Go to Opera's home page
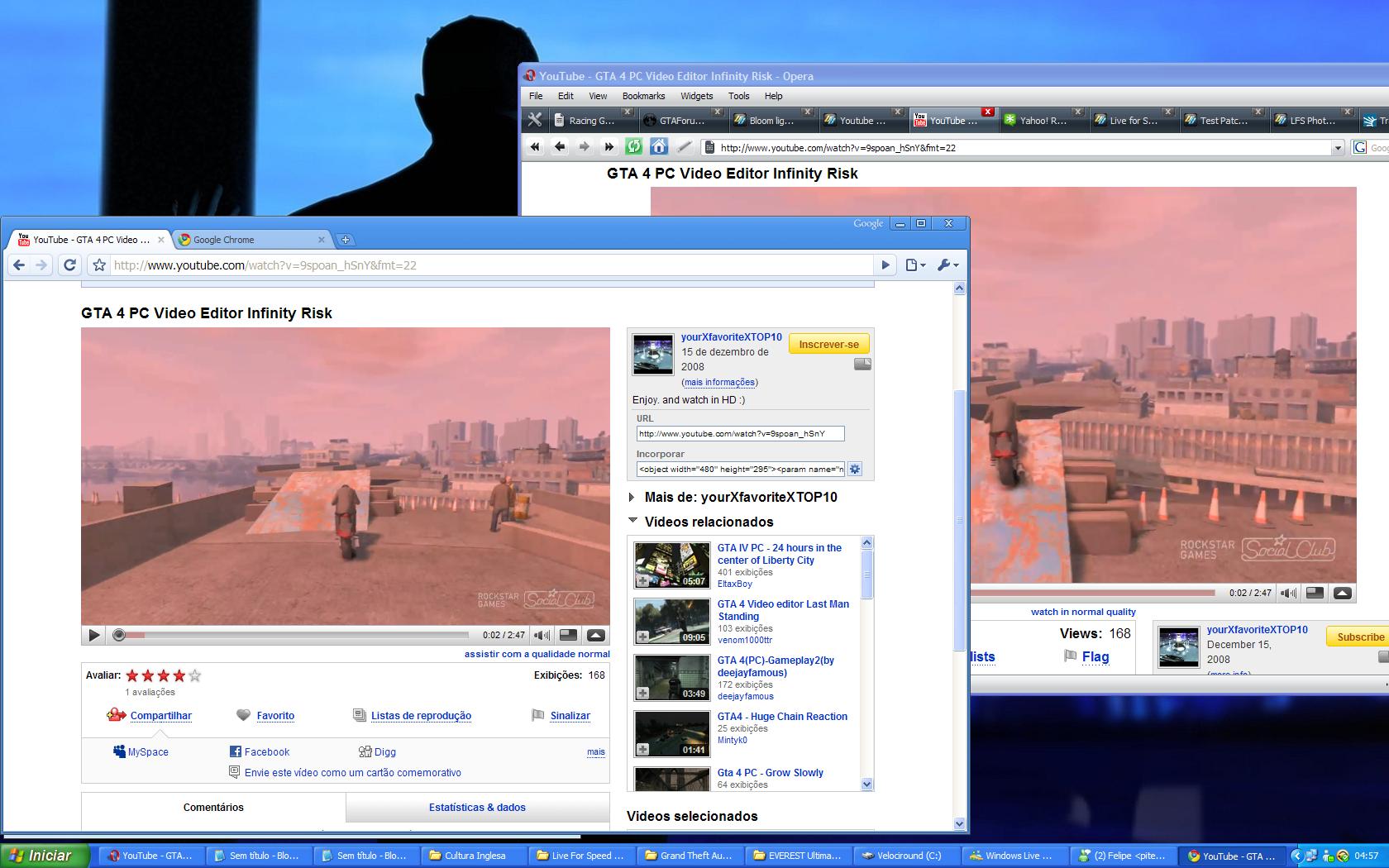 pos(658,147)
